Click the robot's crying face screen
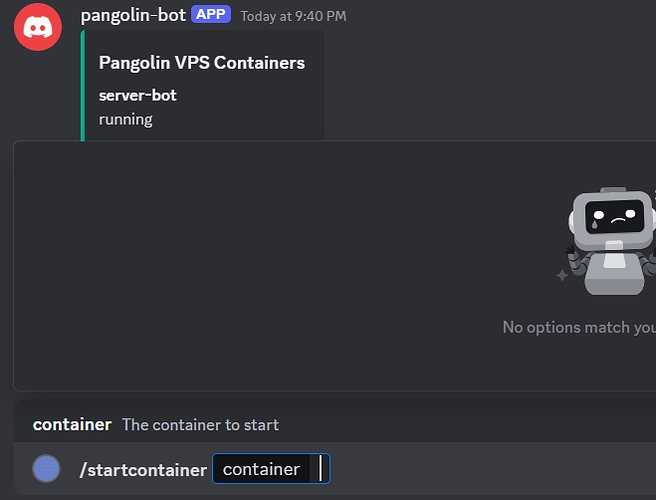This screenshot has width=656, height=500. click(614, 216)
